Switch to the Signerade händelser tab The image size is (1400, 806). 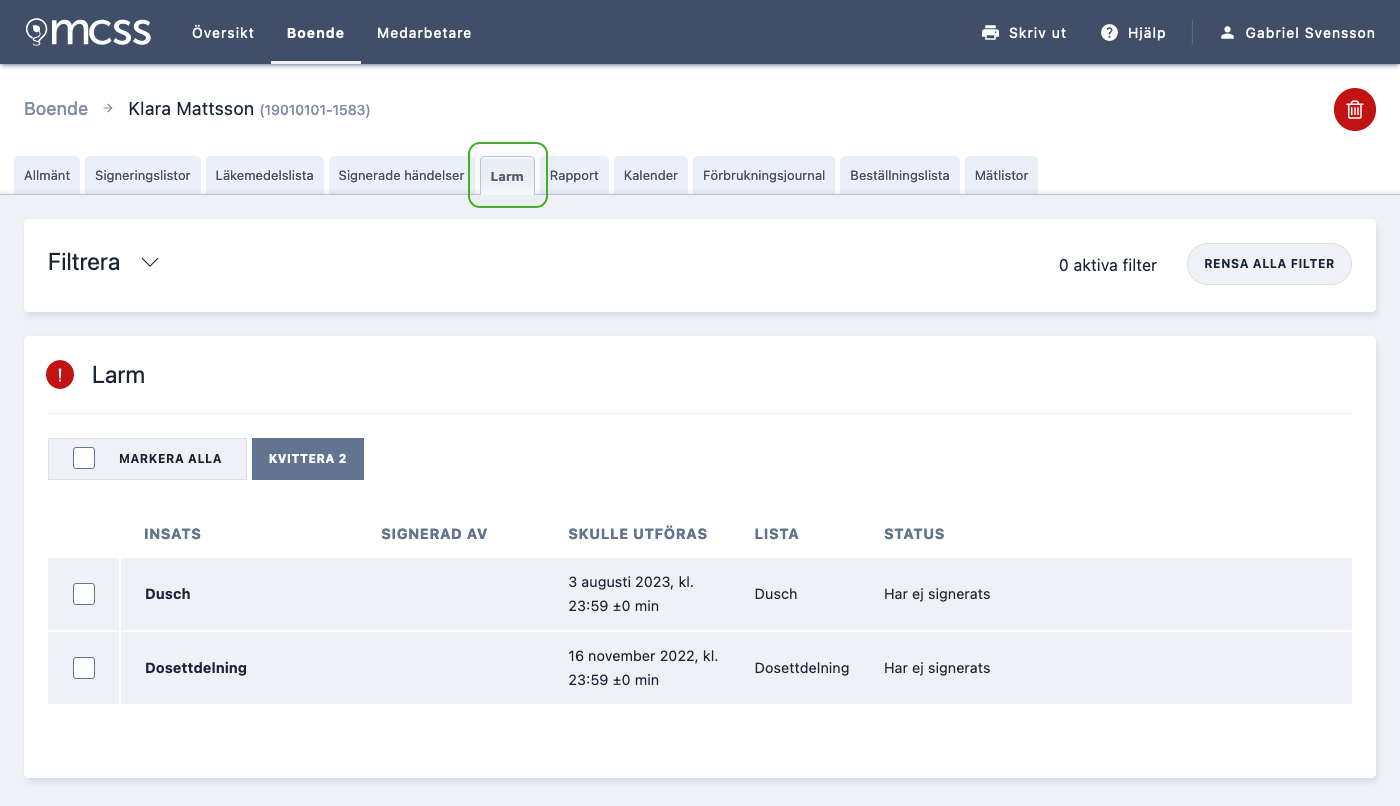(x=401, y=175)
